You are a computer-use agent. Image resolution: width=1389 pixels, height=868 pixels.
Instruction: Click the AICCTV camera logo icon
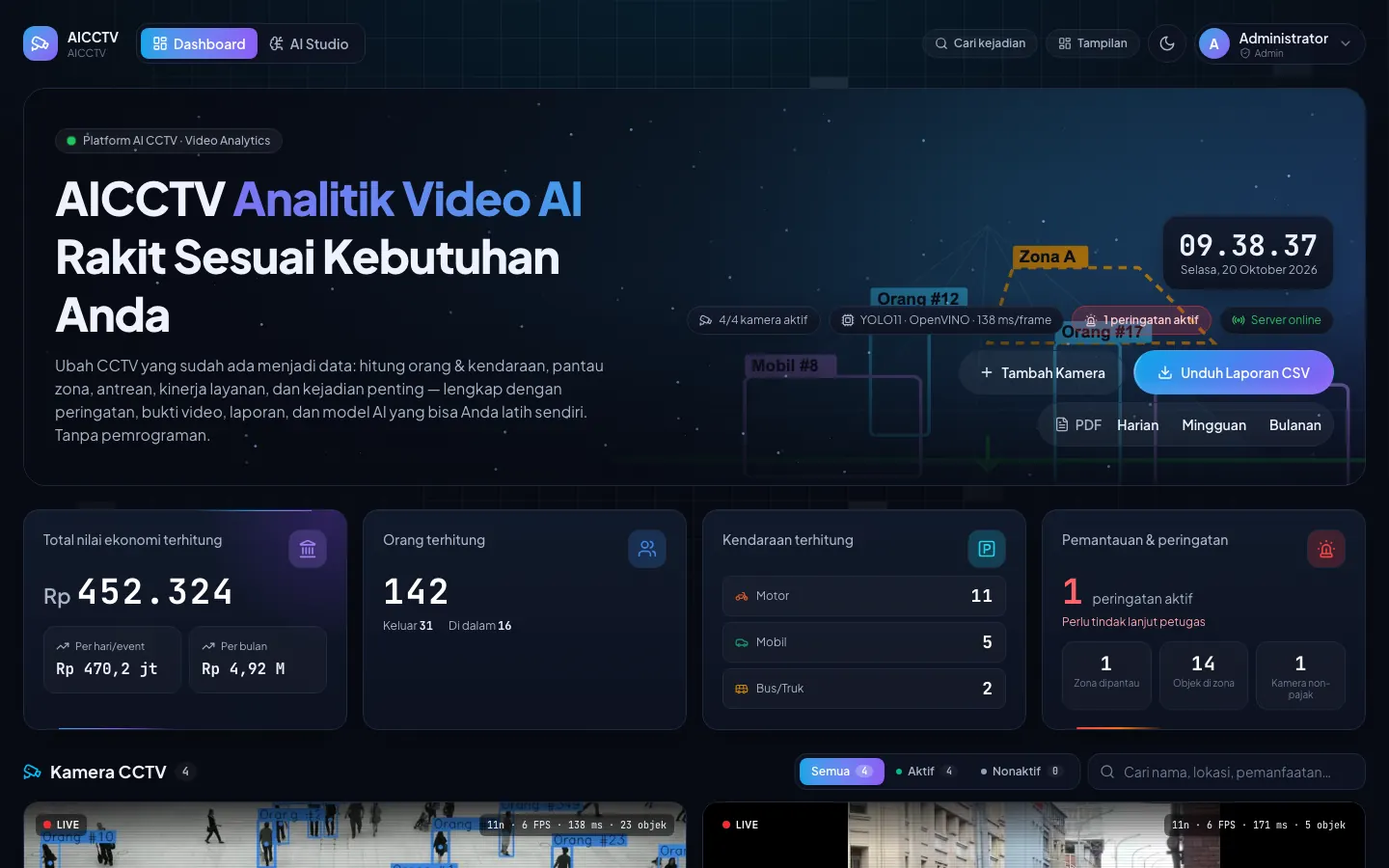pyautogui.click(x=41, y=43)
